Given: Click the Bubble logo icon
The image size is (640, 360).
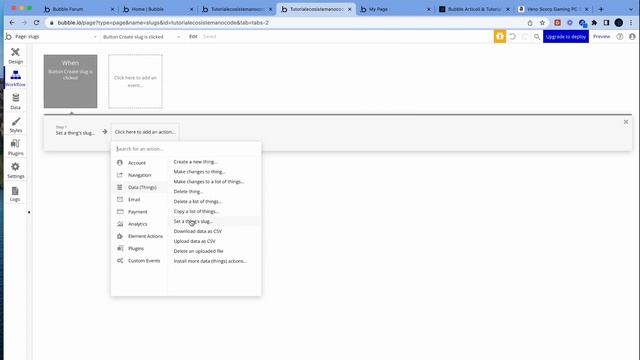Looking at the screenshot, I should (9, 36).
